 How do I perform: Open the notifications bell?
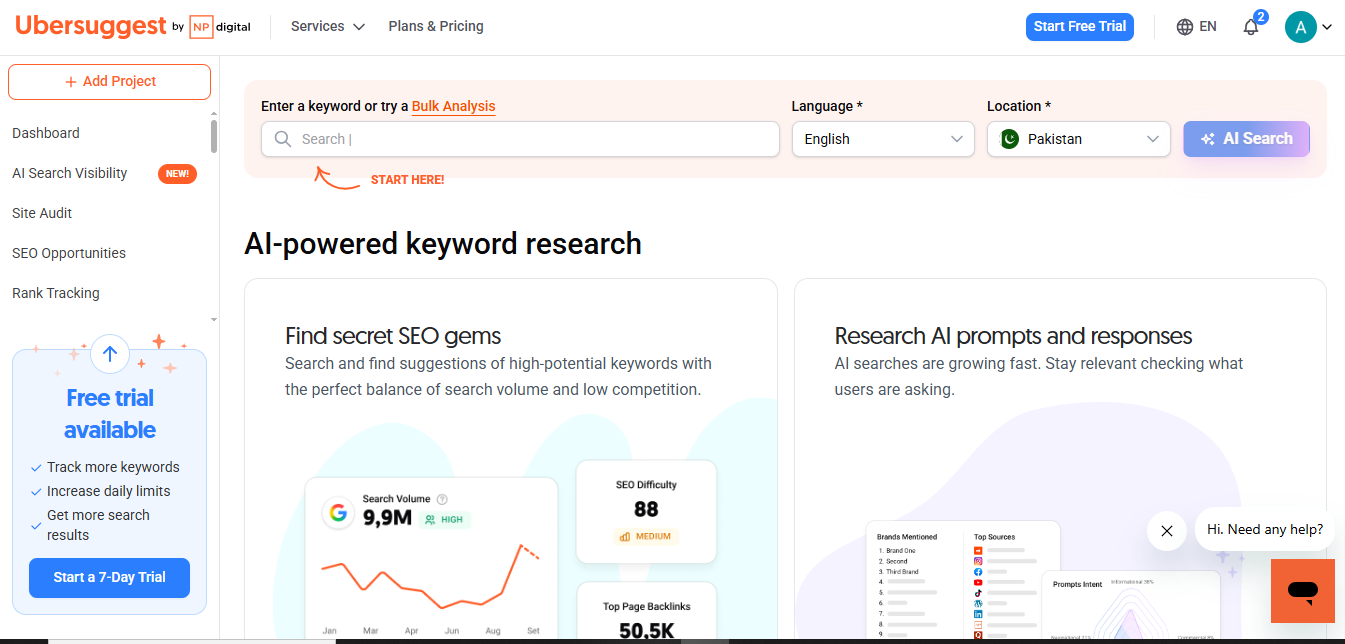1251,27
